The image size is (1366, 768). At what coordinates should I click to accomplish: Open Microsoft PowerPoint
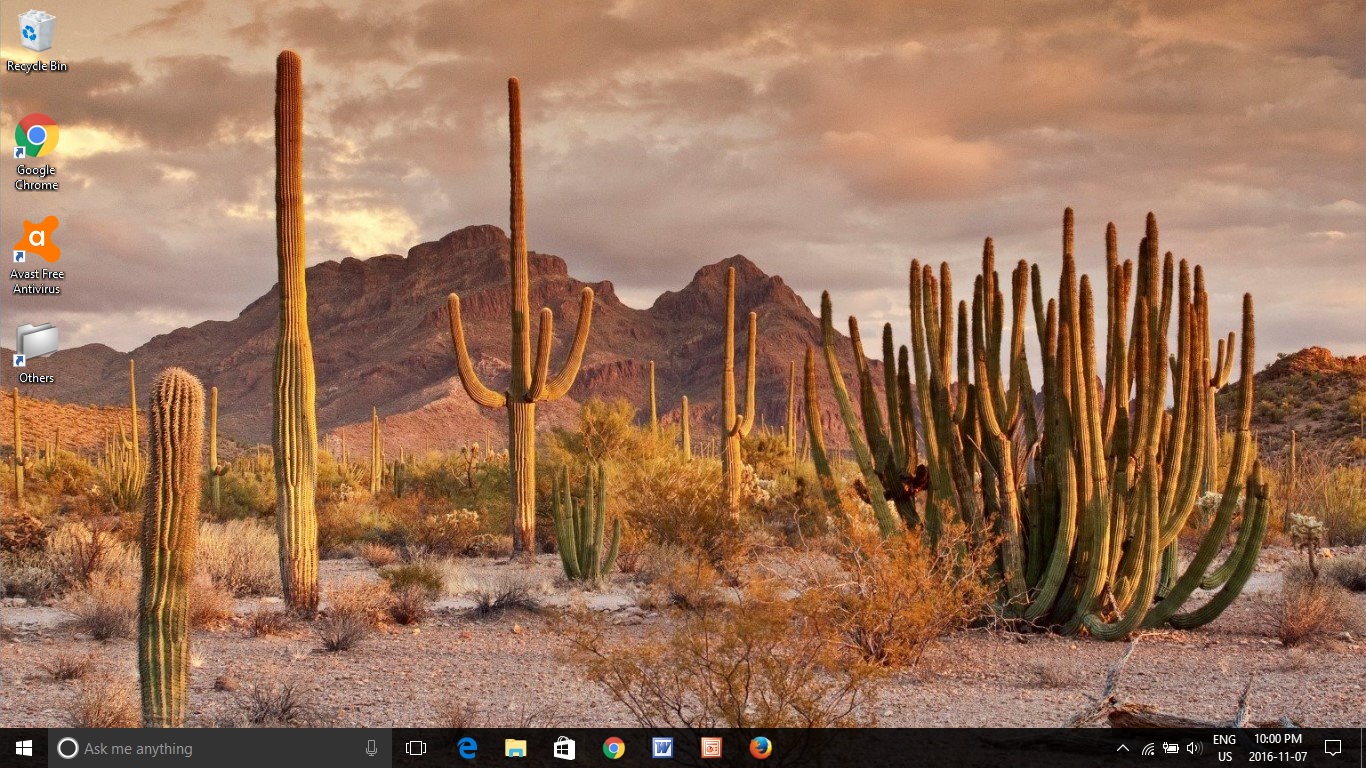(711, 748)
